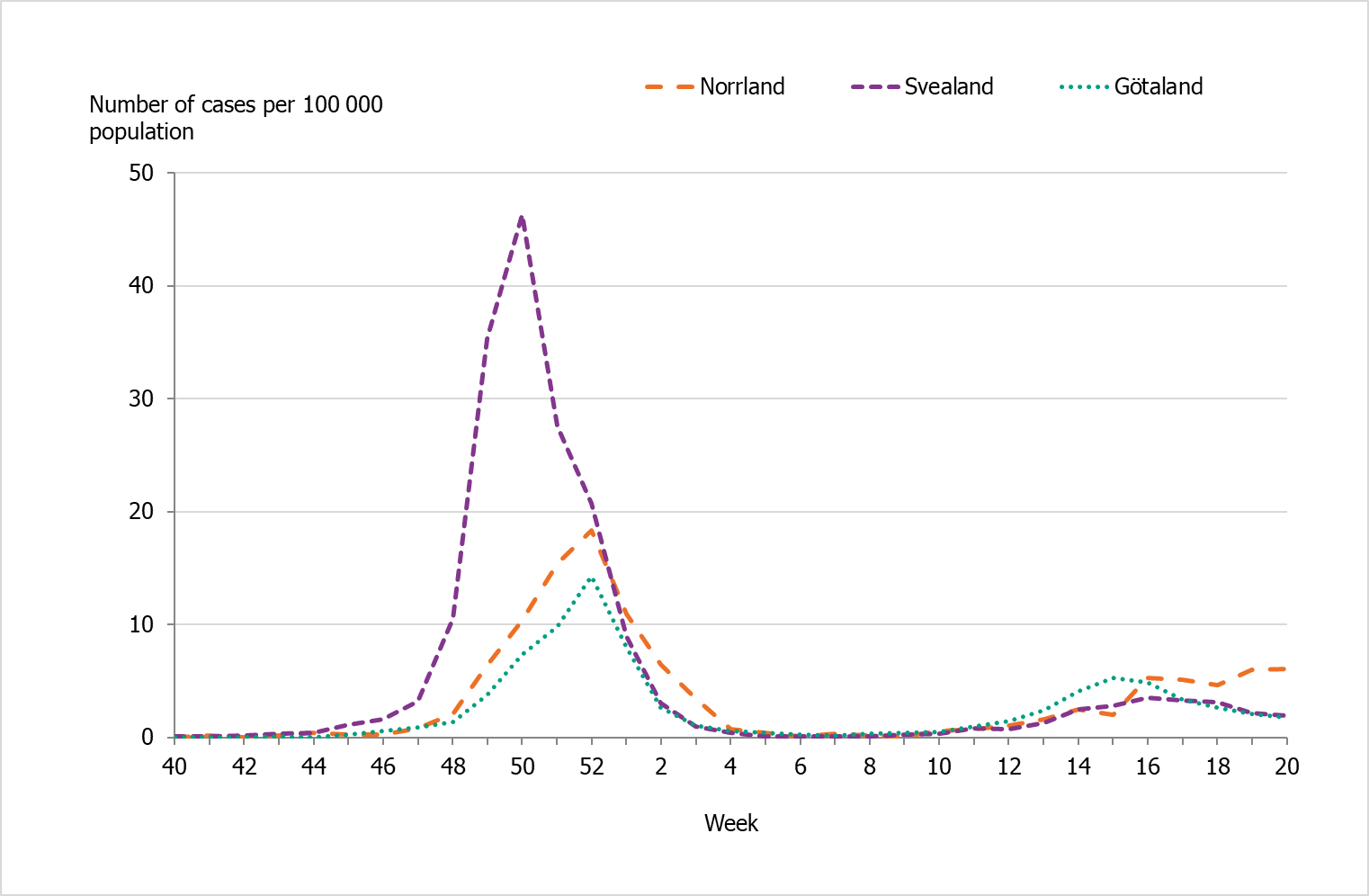Click week 18 on the x-axis
This screenshot has width=1369, height=896.
tap(1218, 766)
